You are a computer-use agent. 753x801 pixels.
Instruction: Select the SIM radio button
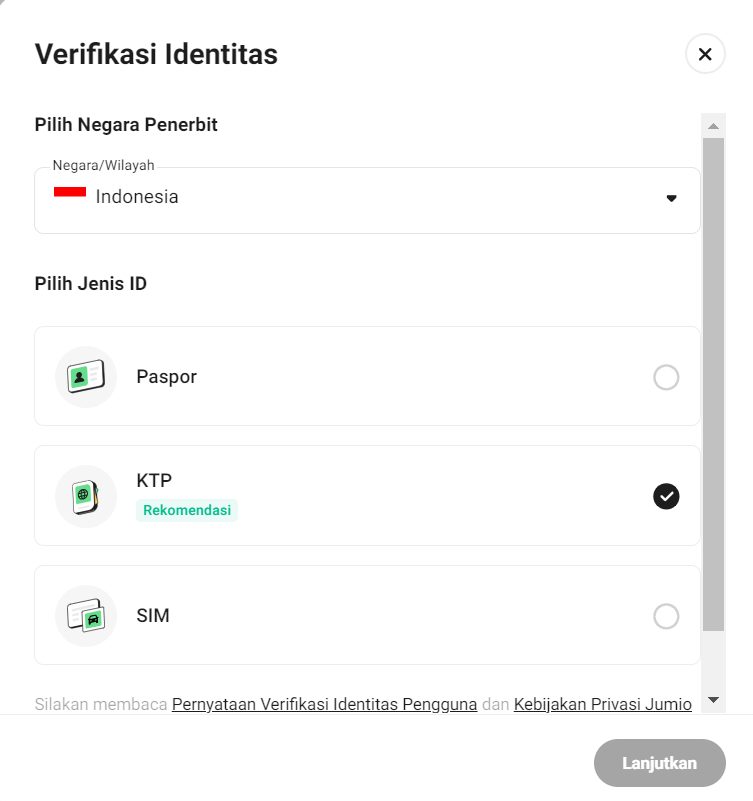(666, 616)
